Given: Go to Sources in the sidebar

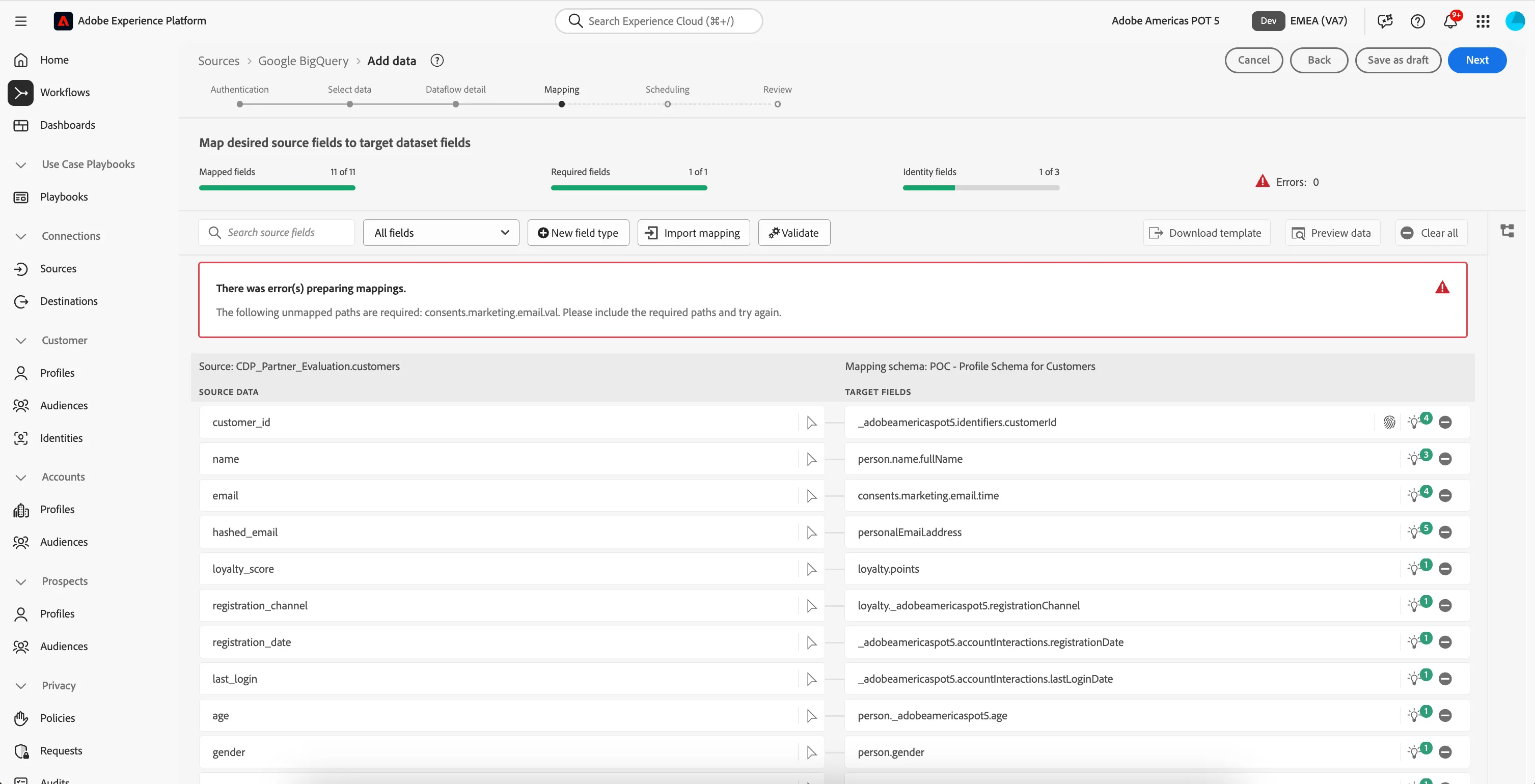Looking at the screenshot, I should (x=58, y=269).
